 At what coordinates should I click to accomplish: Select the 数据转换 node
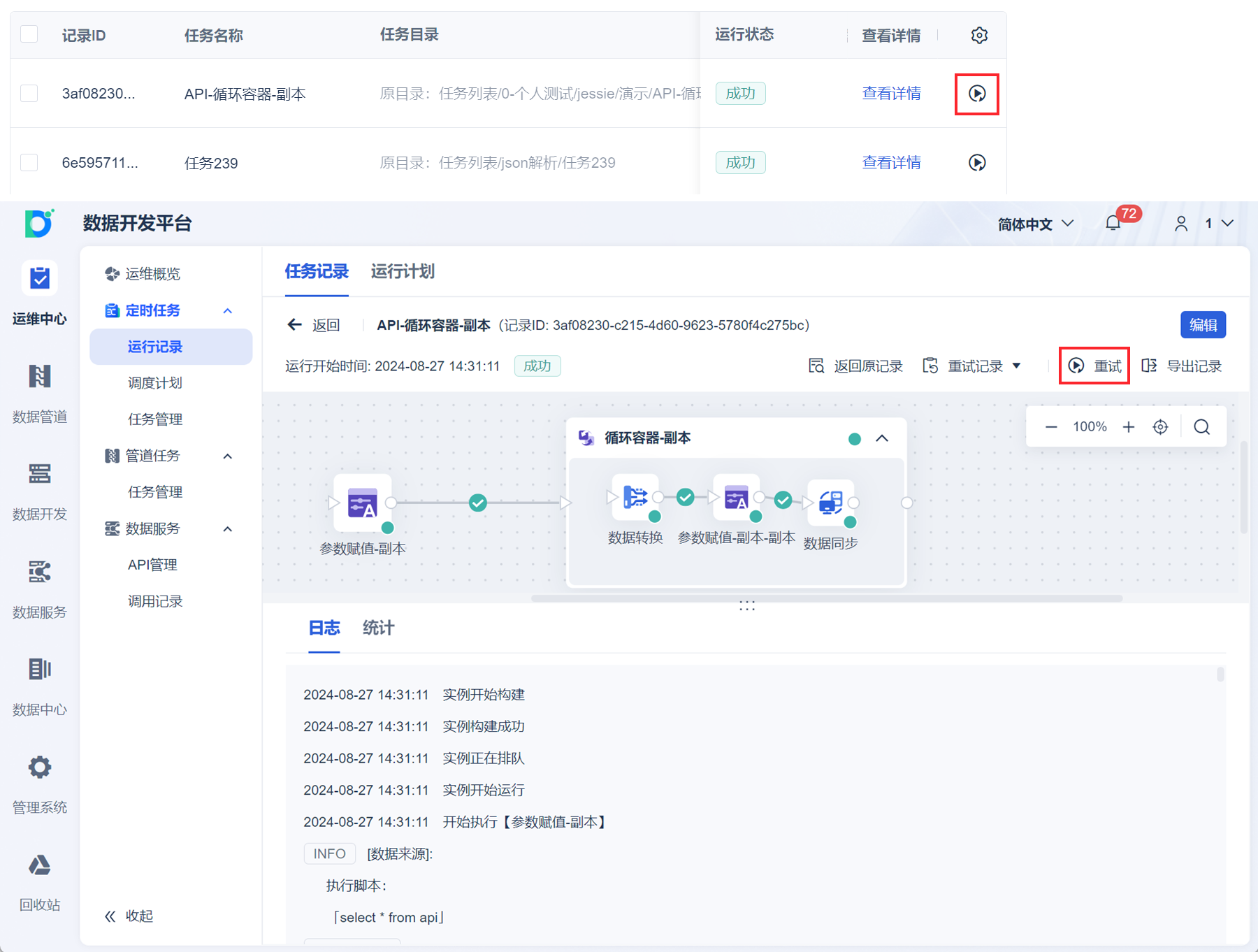point(635,498)
